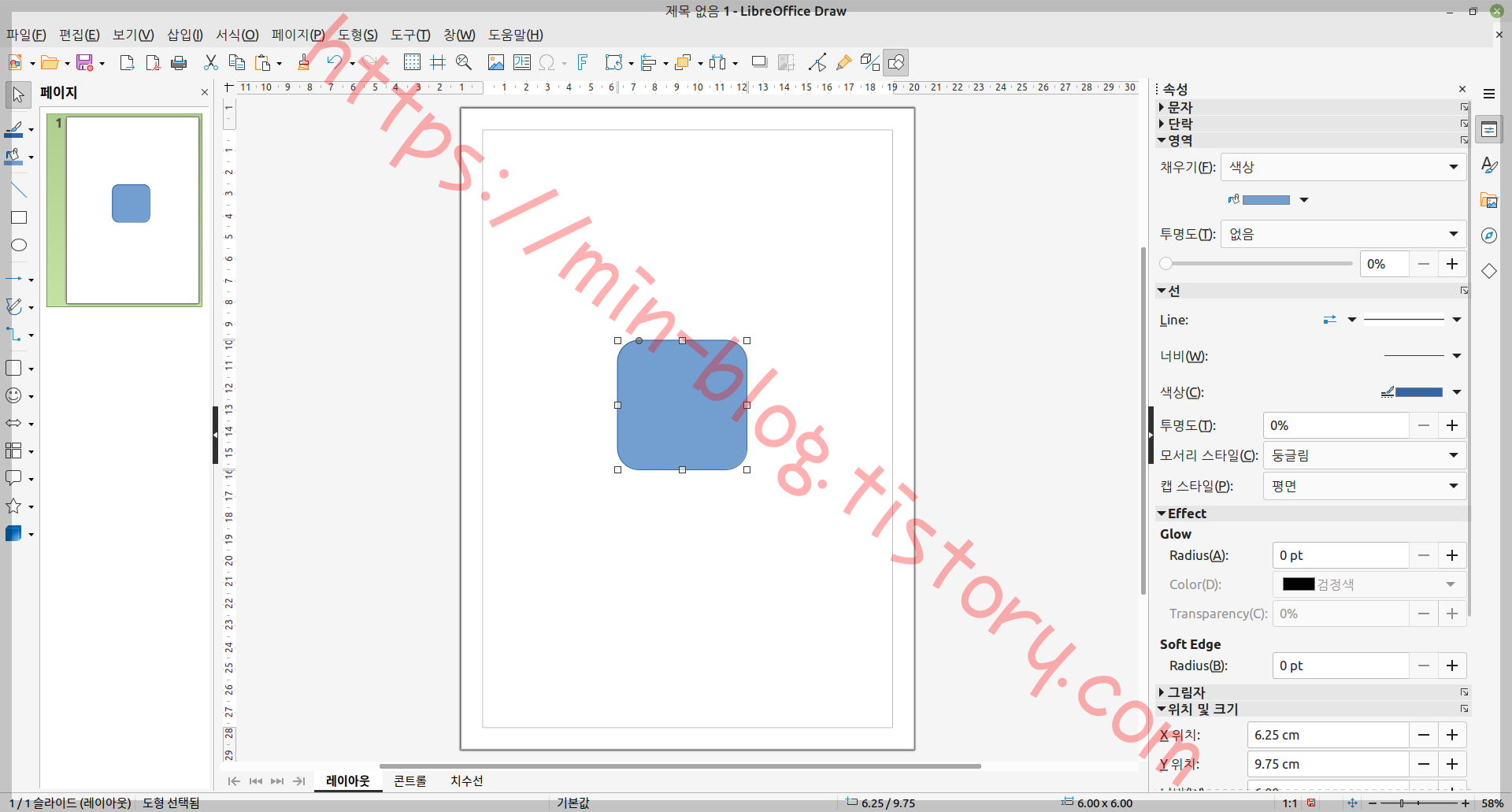This screenshot has width=1512, height=812.
Task: Select the Rectangle tool
Action: tap(19, 217)
